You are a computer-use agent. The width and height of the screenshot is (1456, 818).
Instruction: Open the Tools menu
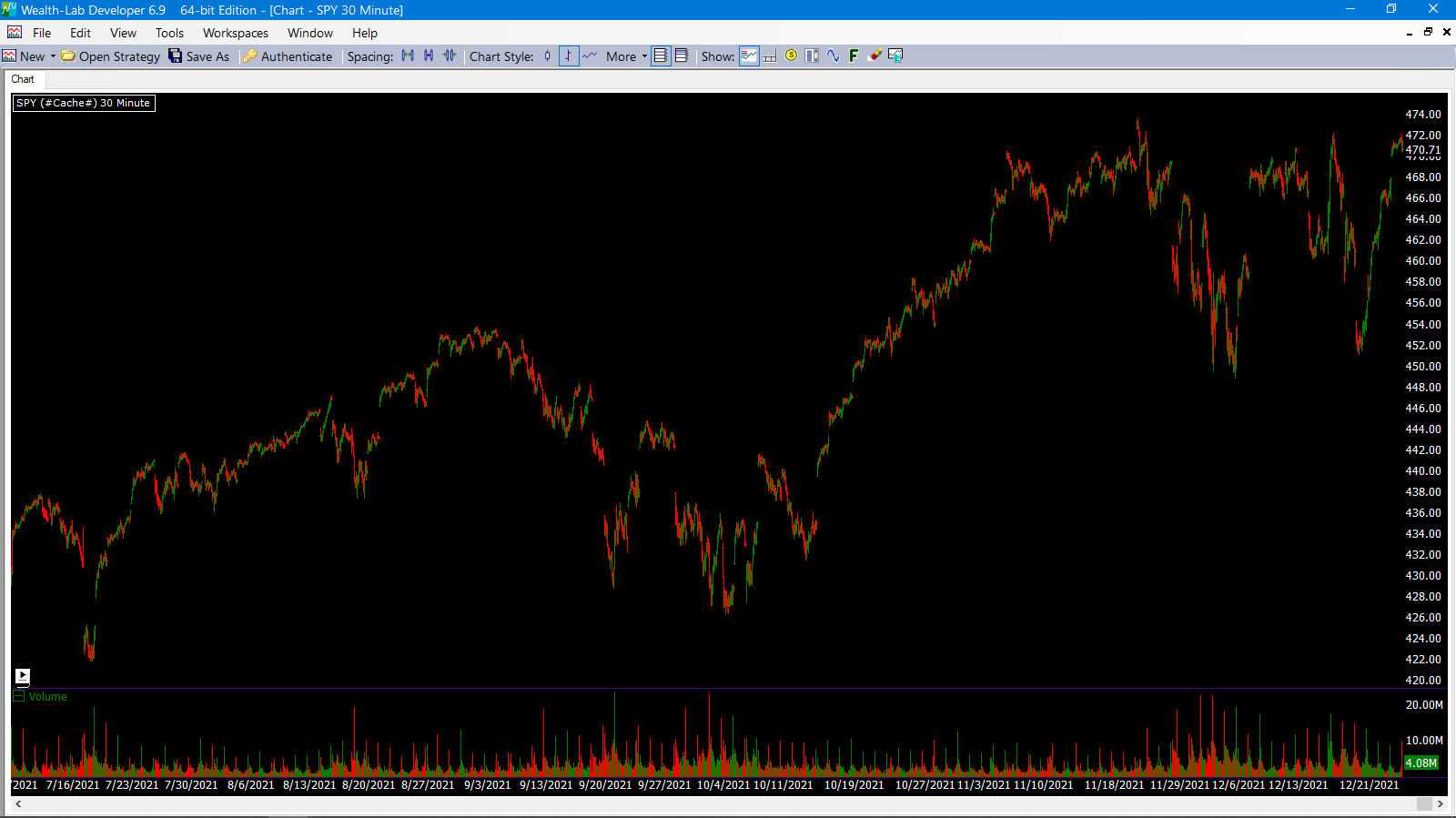tap(169, 33)
